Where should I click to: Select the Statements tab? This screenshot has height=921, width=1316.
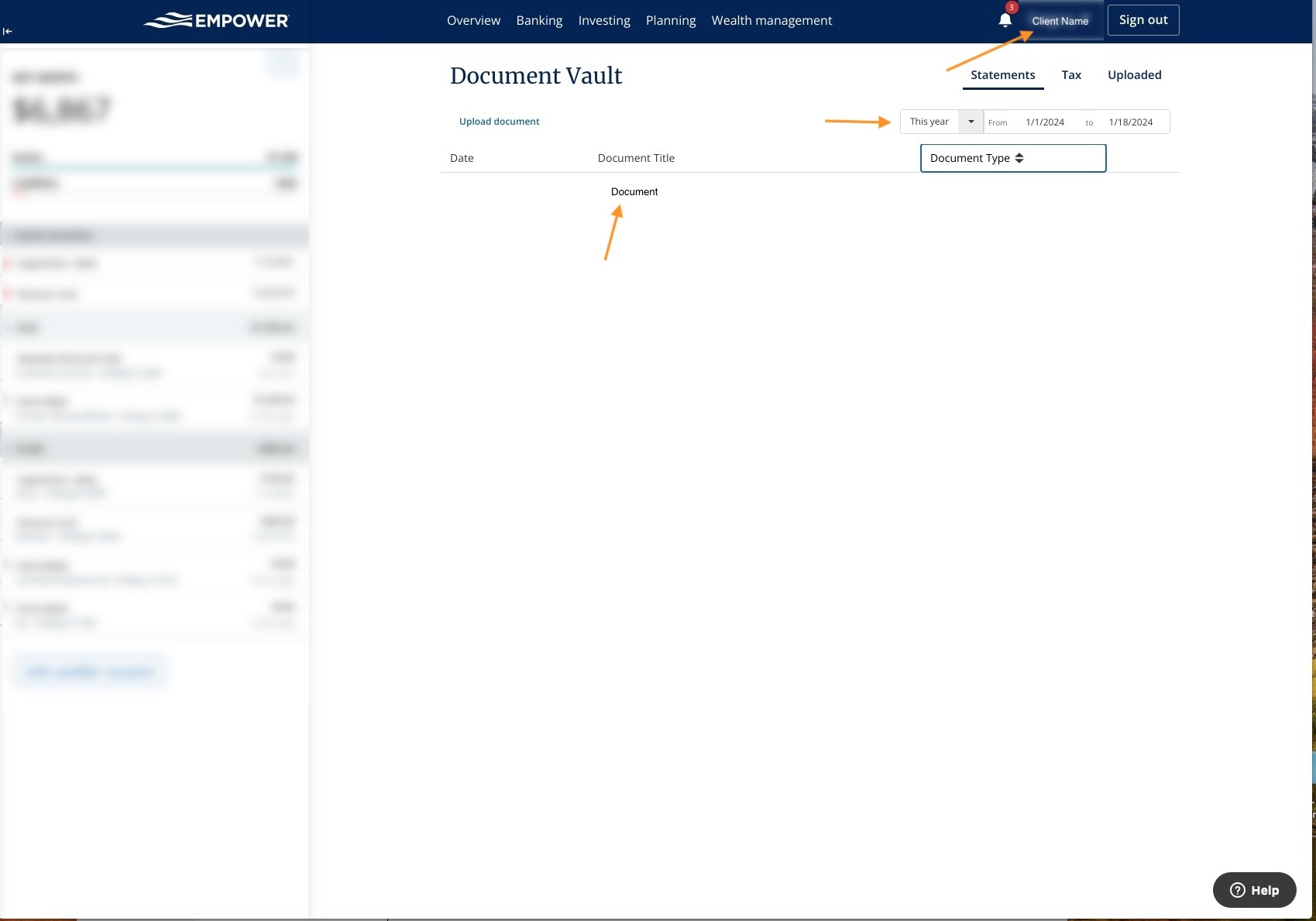pyautogui.click(x=1002, y=74)
